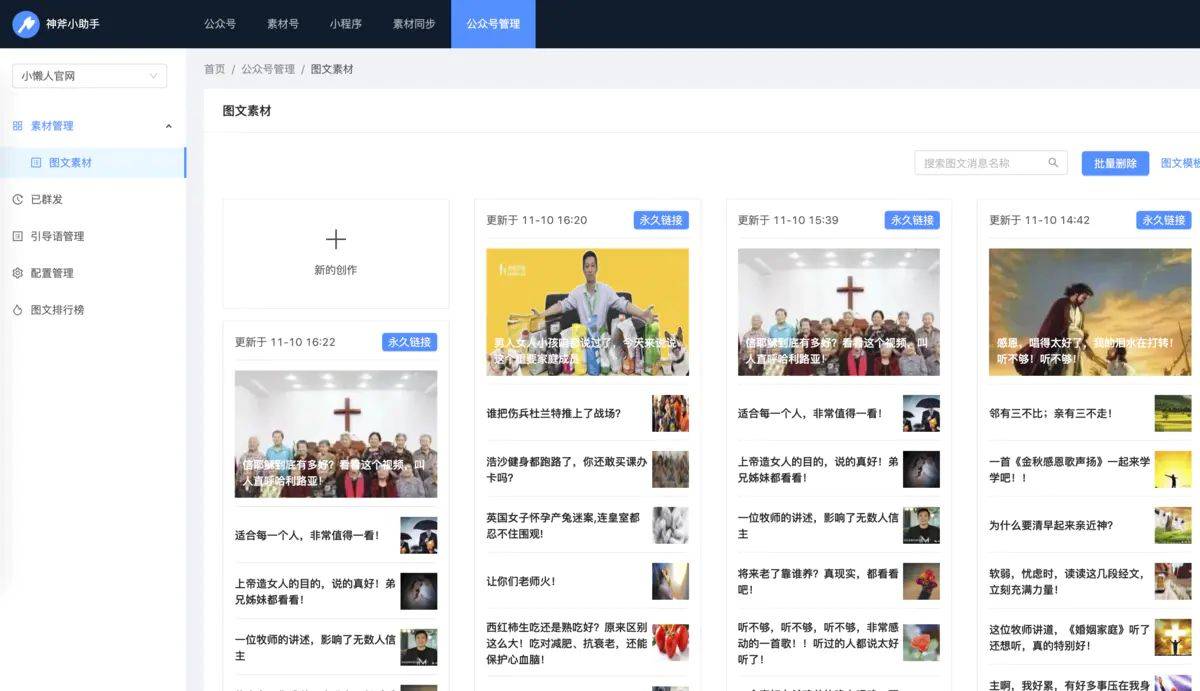The height and width of the screenshot is (691, 1200).
Task: Open the 图文模板 link
Action: (x=1180, y=163)
